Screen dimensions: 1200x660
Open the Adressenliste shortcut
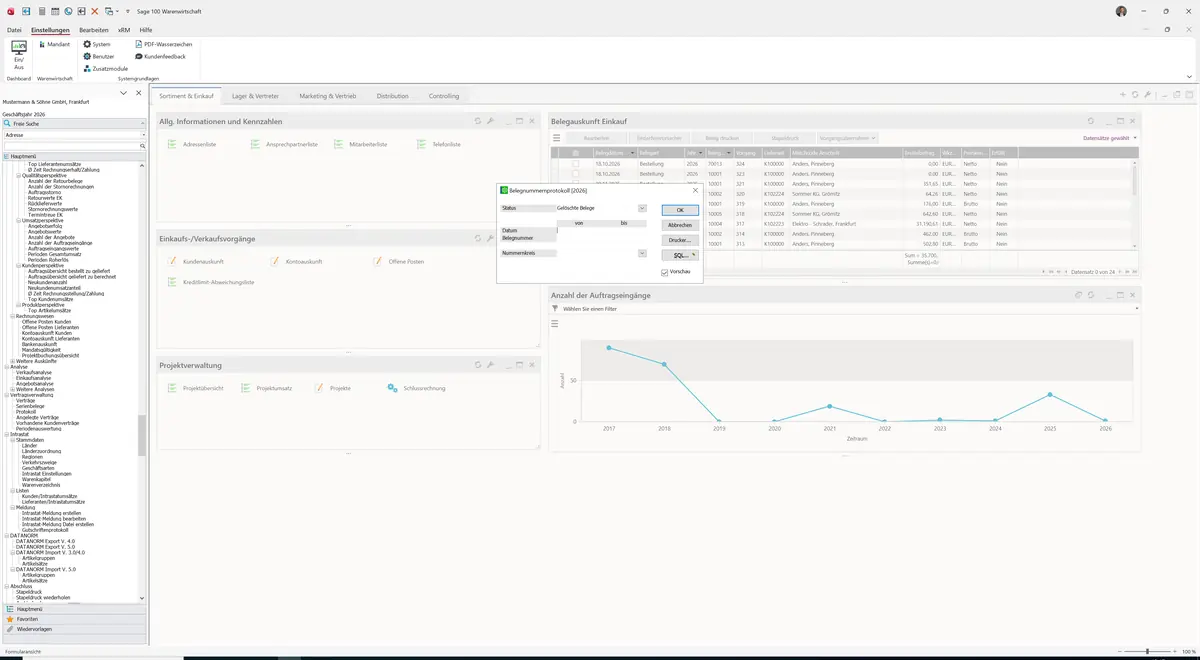coord(193,144)
